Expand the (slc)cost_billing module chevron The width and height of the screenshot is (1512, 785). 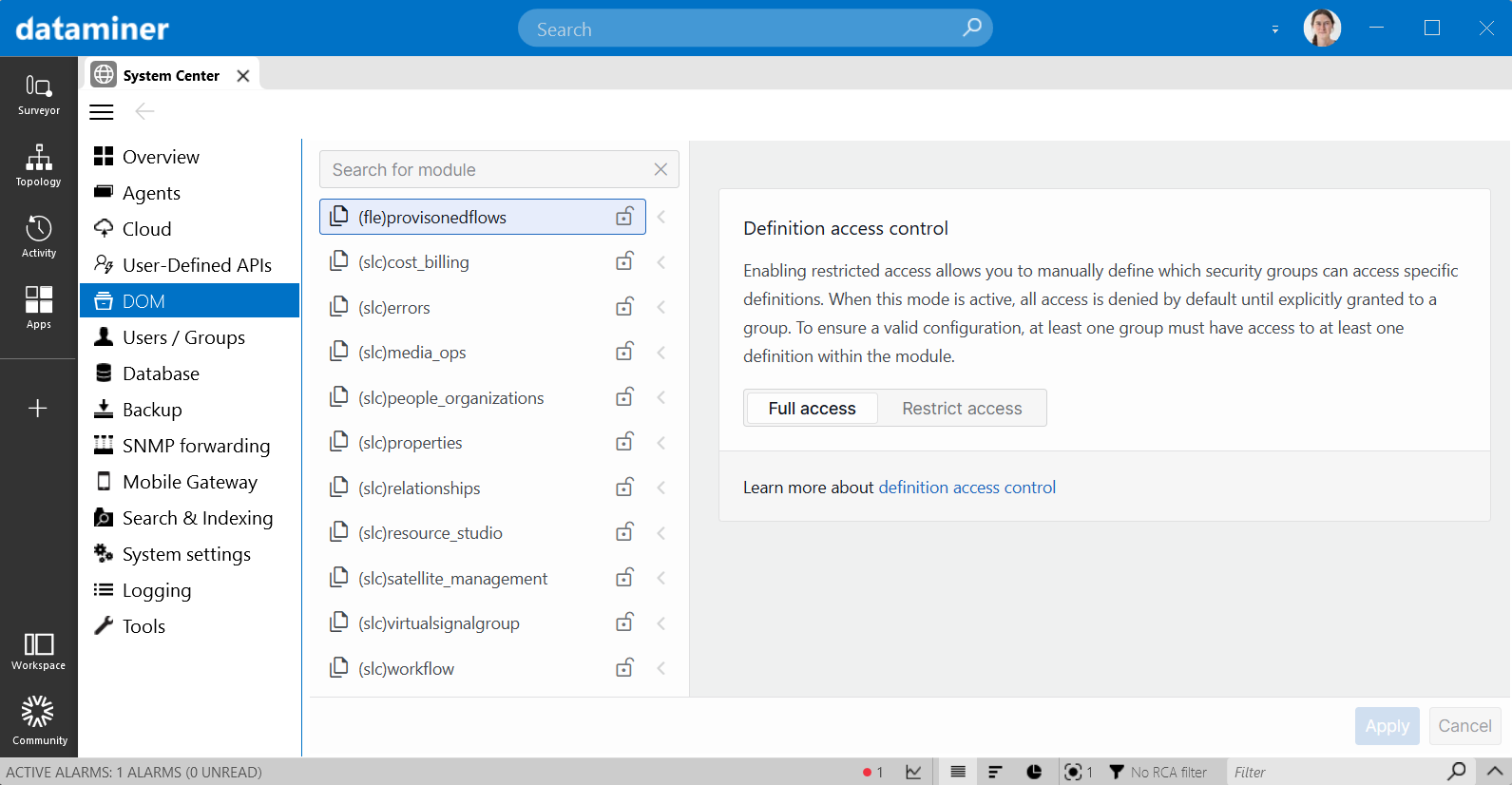click(661, 262)
